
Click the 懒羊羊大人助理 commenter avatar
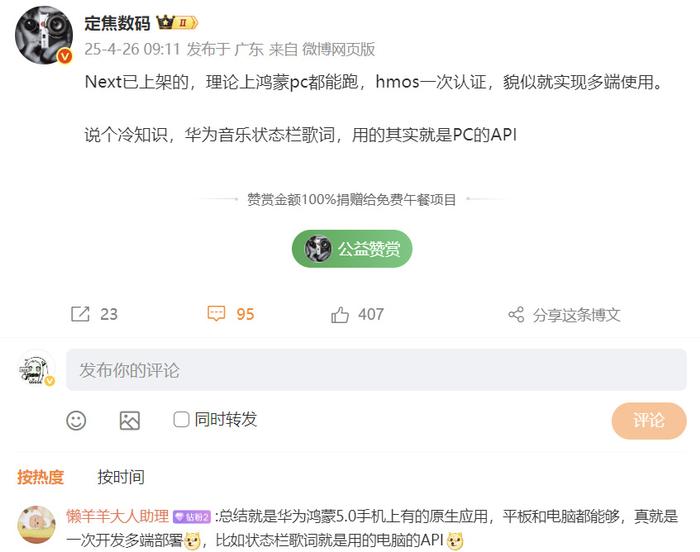[37, 525]
